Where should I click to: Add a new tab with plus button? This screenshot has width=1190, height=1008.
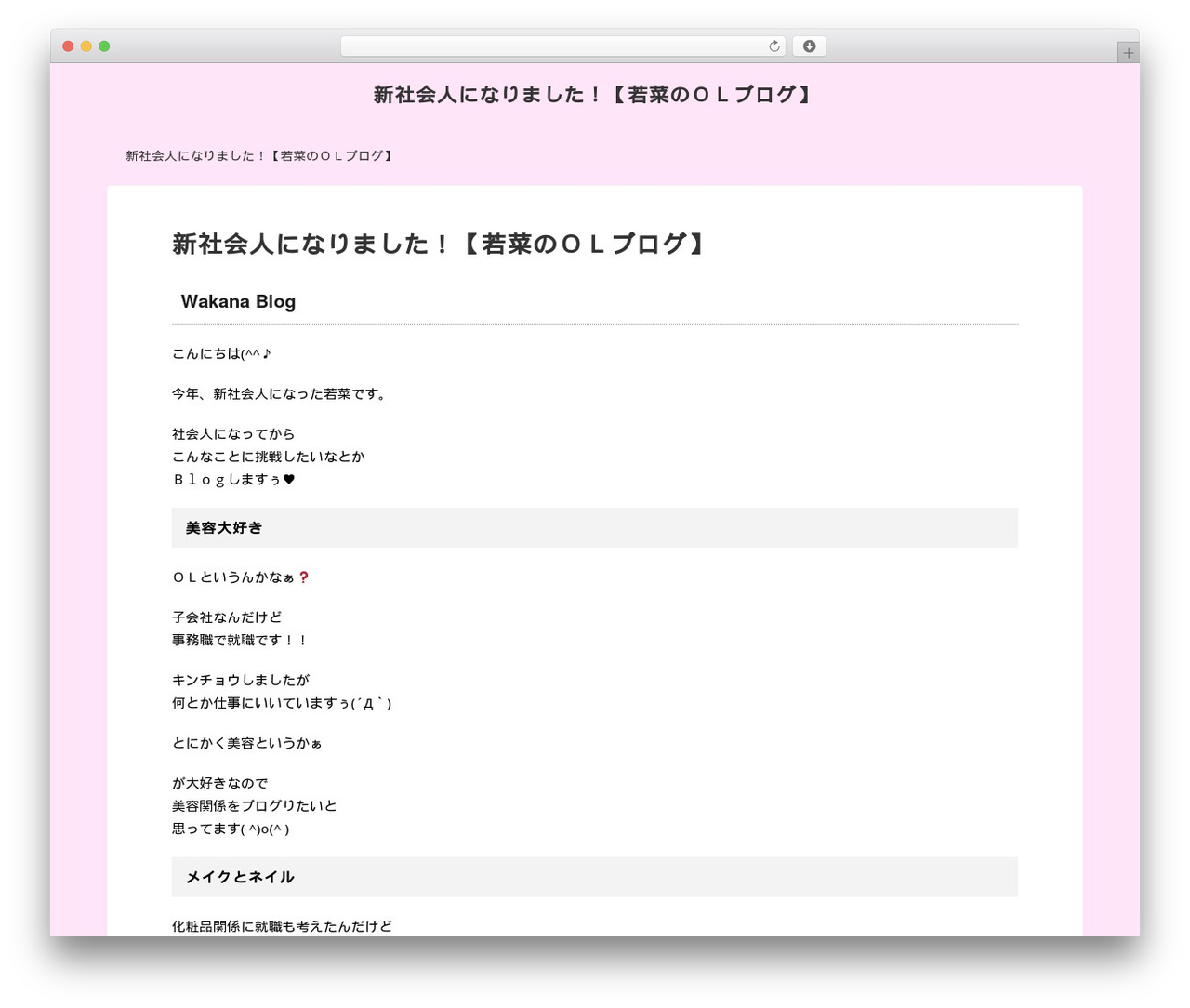point(1128,53)
